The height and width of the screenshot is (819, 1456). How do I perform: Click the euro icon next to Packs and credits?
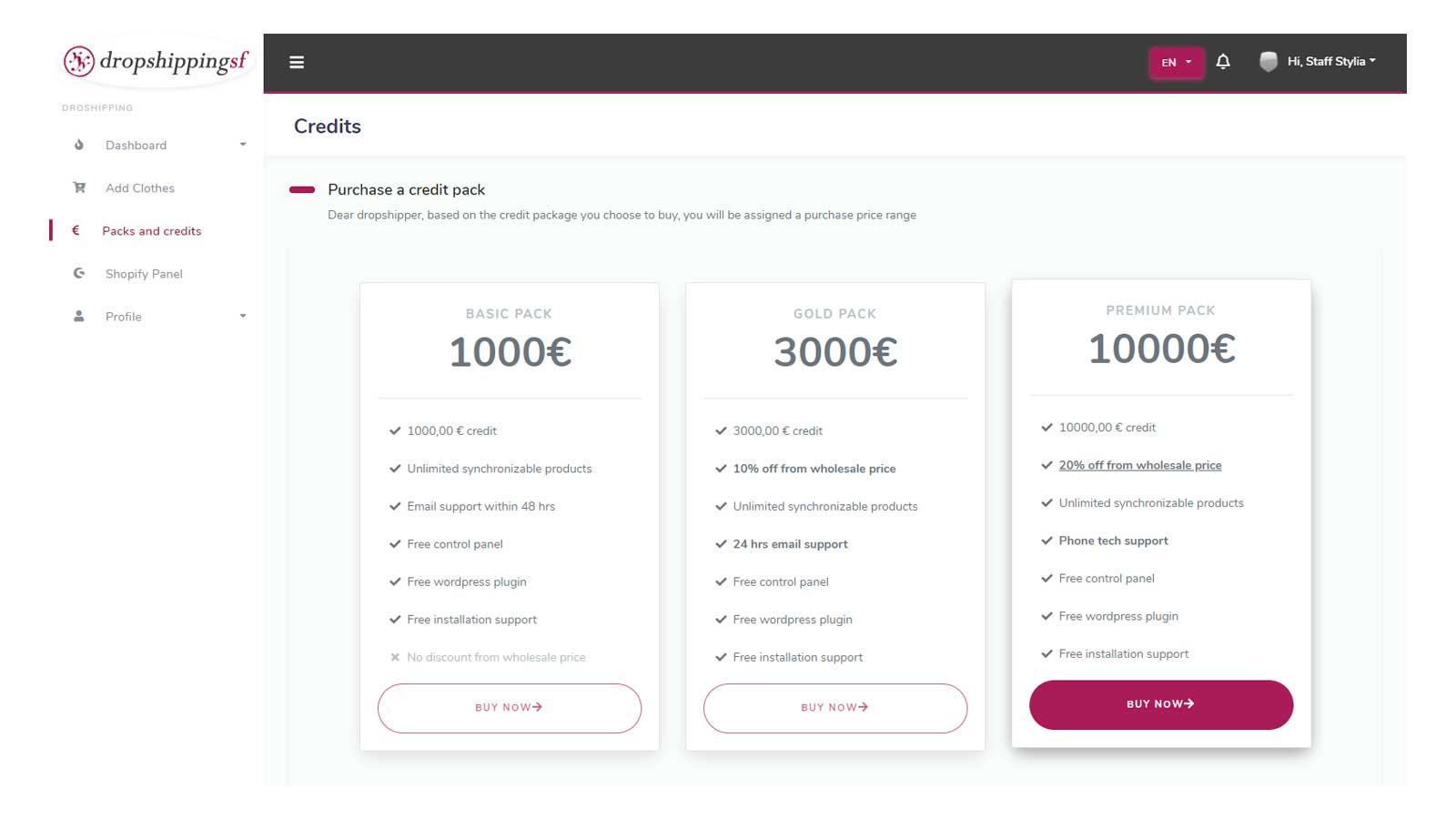77,230
